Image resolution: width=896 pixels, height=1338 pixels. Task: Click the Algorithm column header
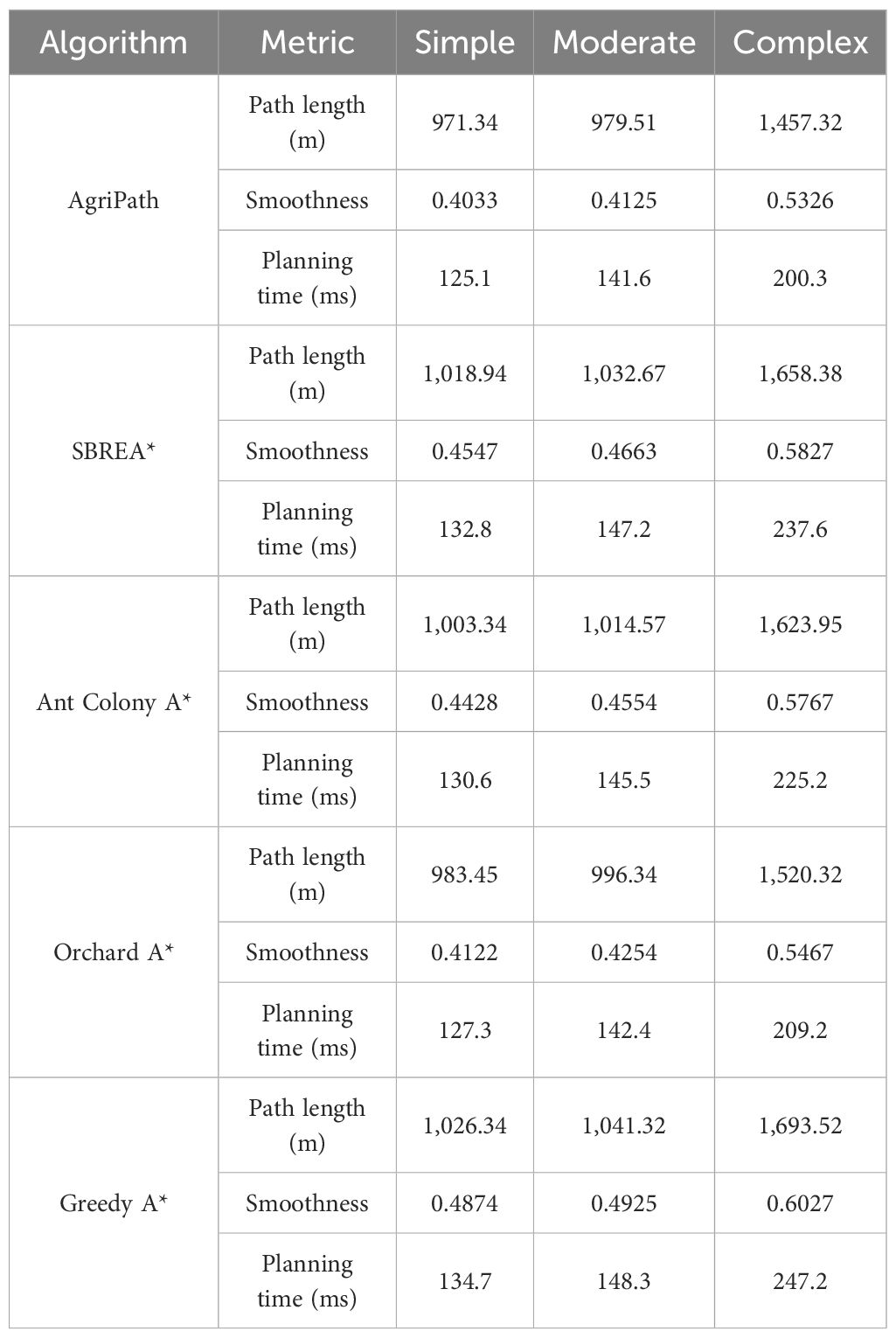pyautogui.click(x=114, y=43)
